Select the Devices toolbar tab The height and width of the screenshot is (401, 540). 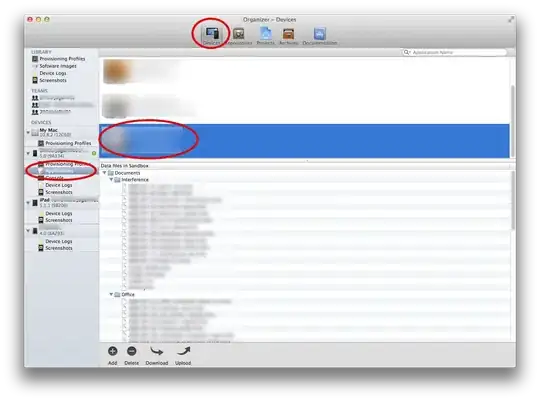pos(211,35)
